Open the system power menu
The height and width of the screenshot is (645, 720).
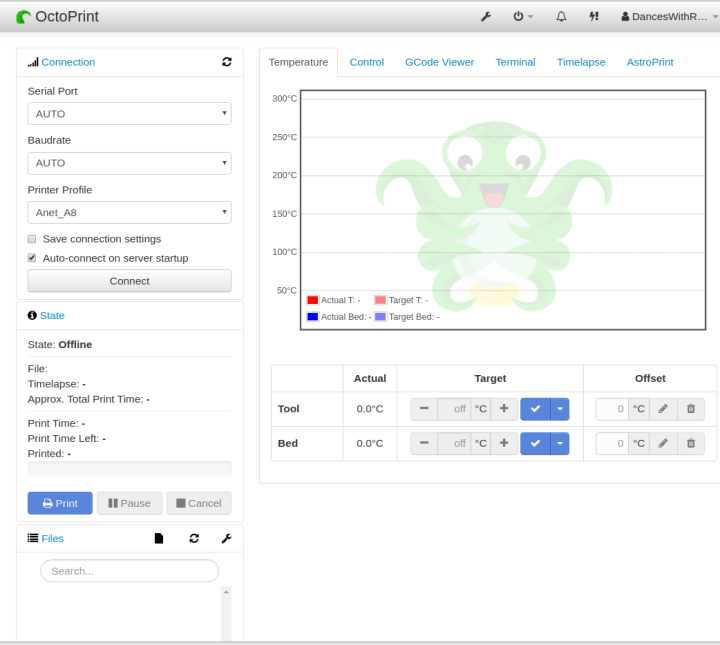(x=523, y=17)
